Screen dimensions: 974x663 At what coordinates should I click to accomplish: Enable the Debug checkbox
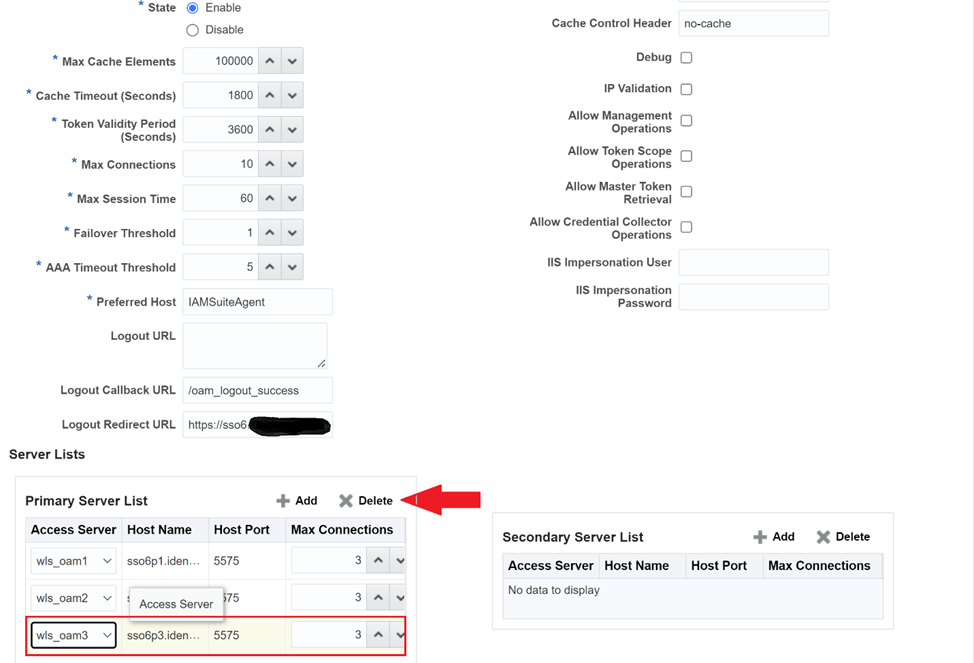click(x=686, y=58)
